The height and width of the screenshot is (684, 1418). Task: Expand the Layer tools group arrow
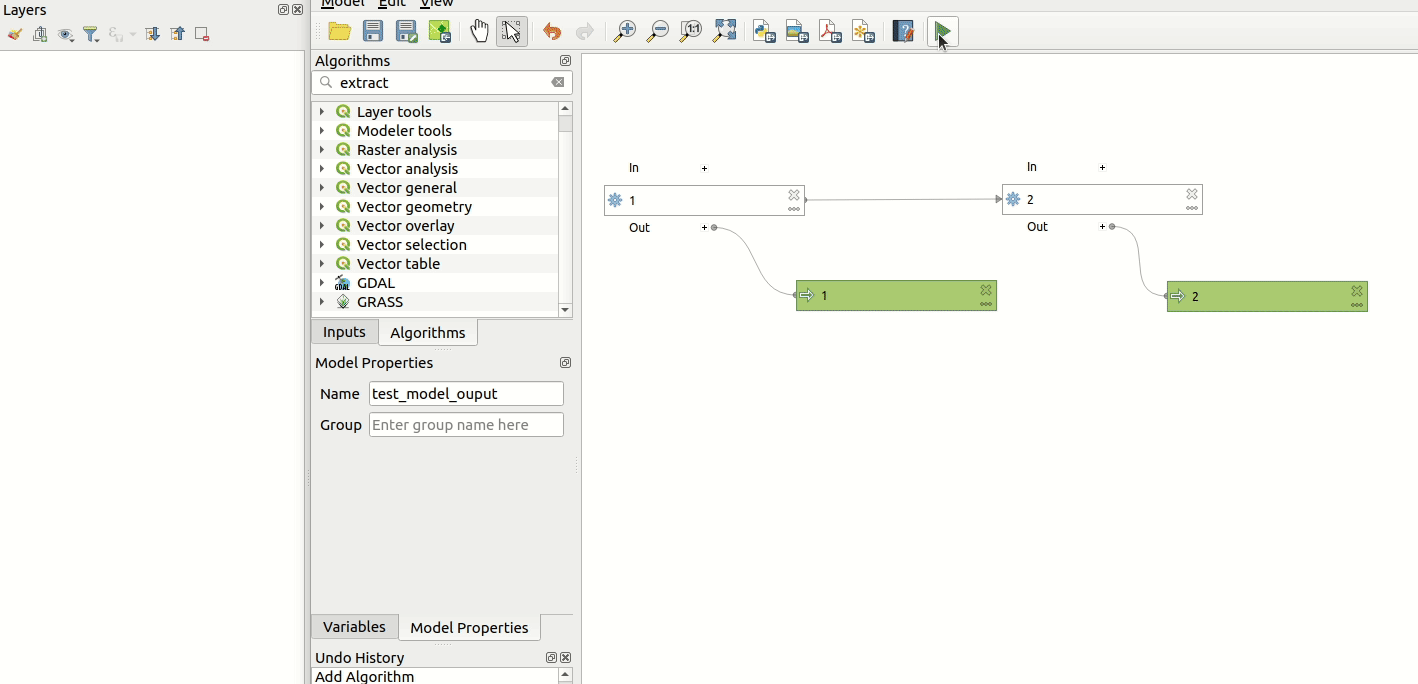[322, 112]
